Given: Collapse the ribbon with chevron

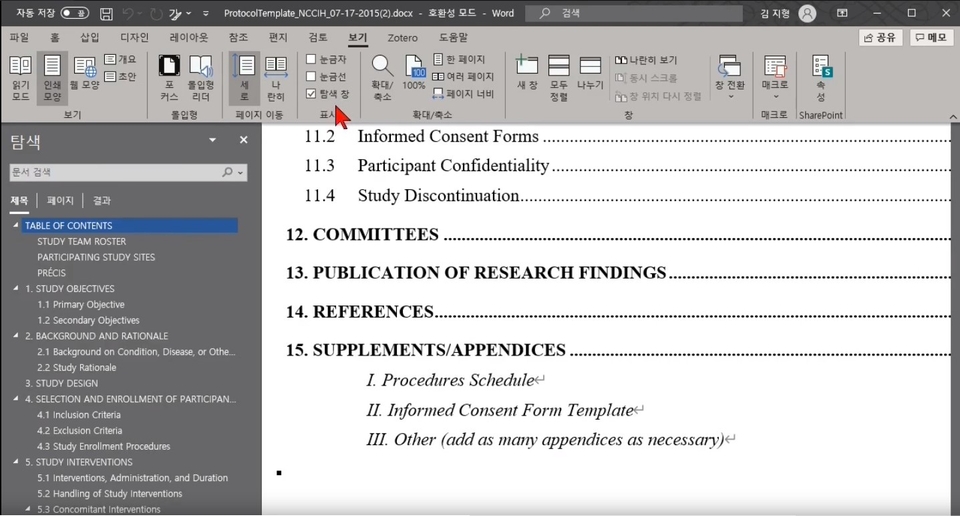Looking at the screenshot, I should (x=953, y=116).
